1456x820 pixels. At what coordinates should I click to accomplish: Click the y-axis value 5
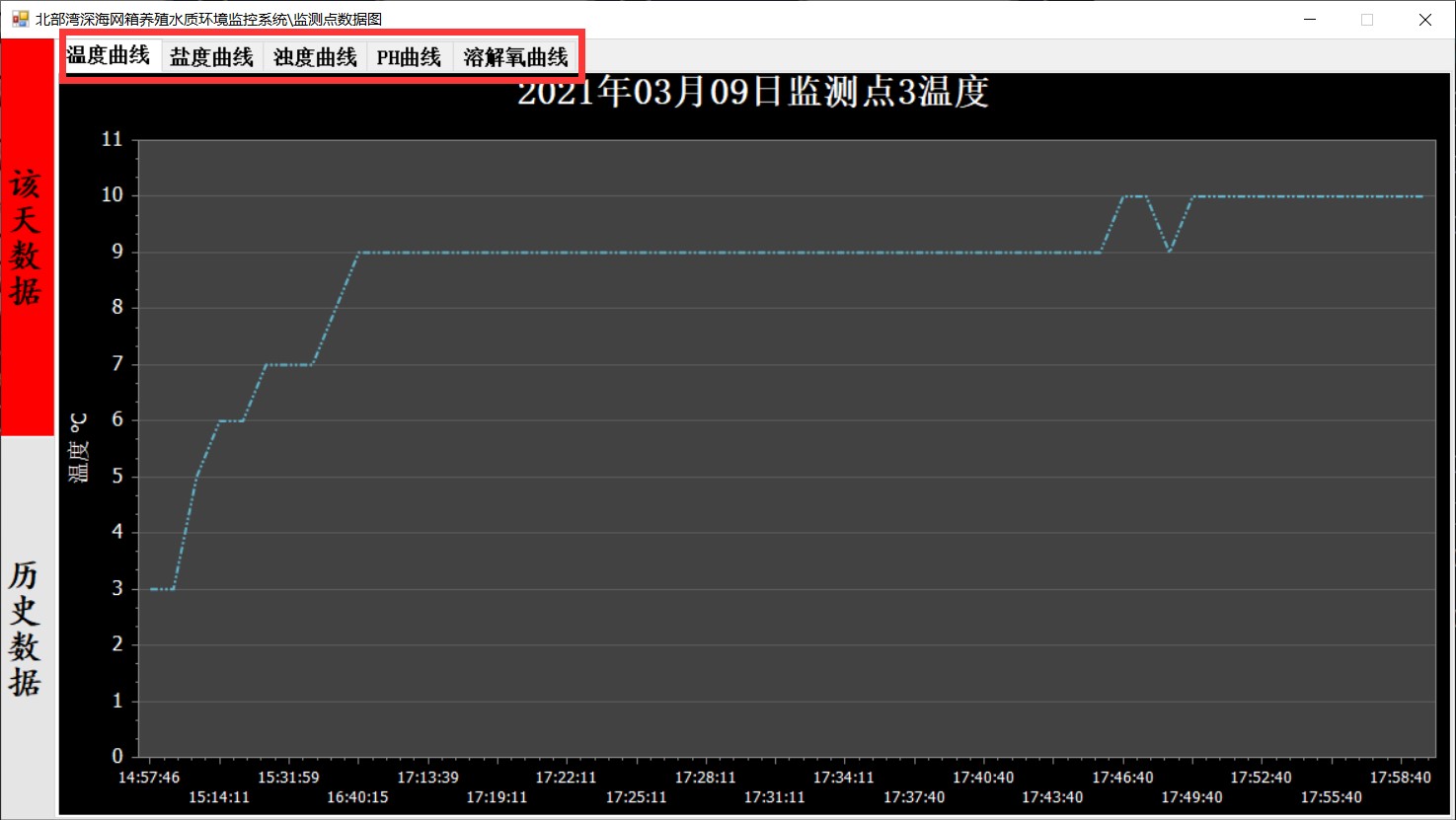coord(117,477)
